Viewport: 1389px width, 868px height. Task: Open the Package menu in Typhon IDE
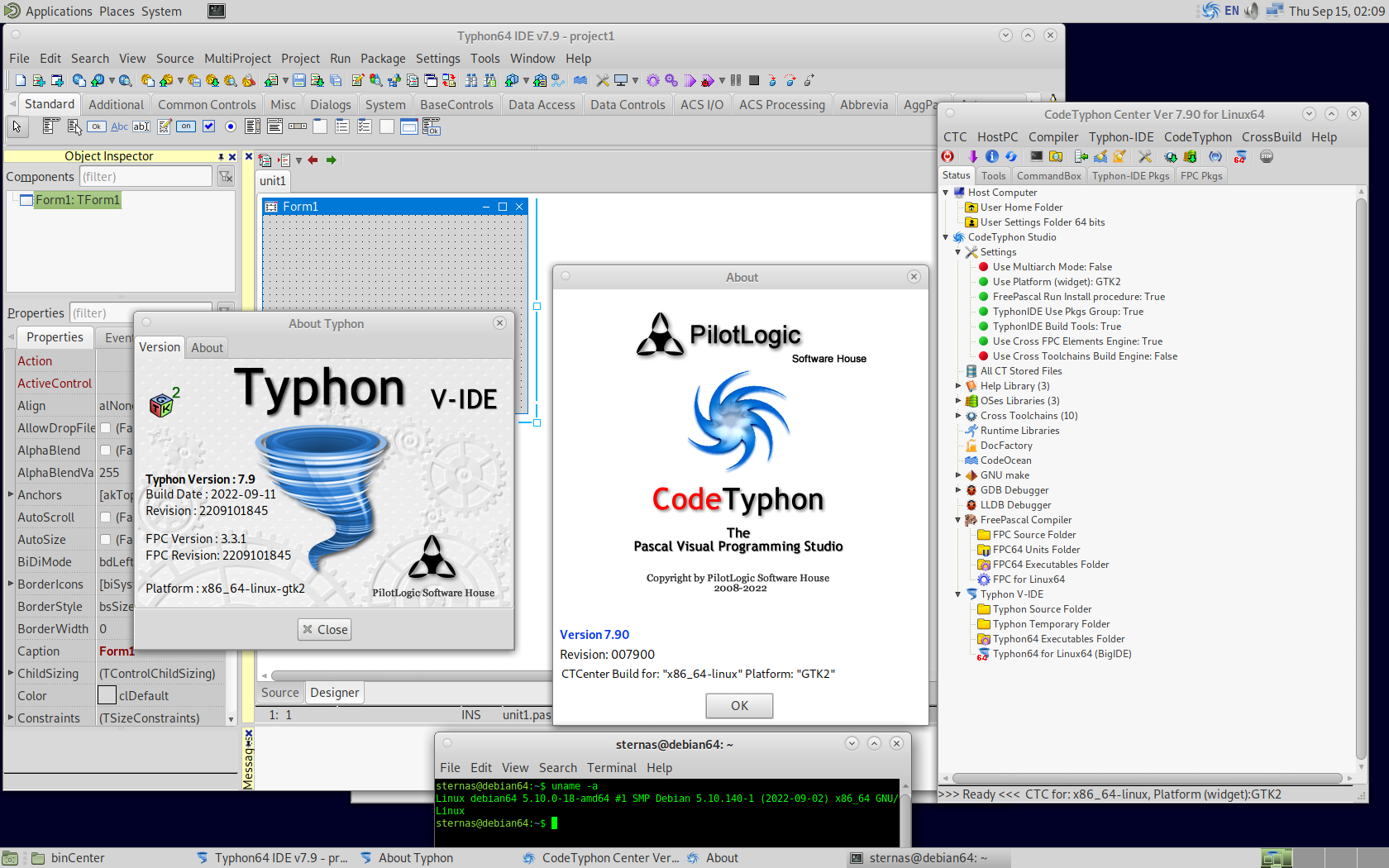point(383,59)
